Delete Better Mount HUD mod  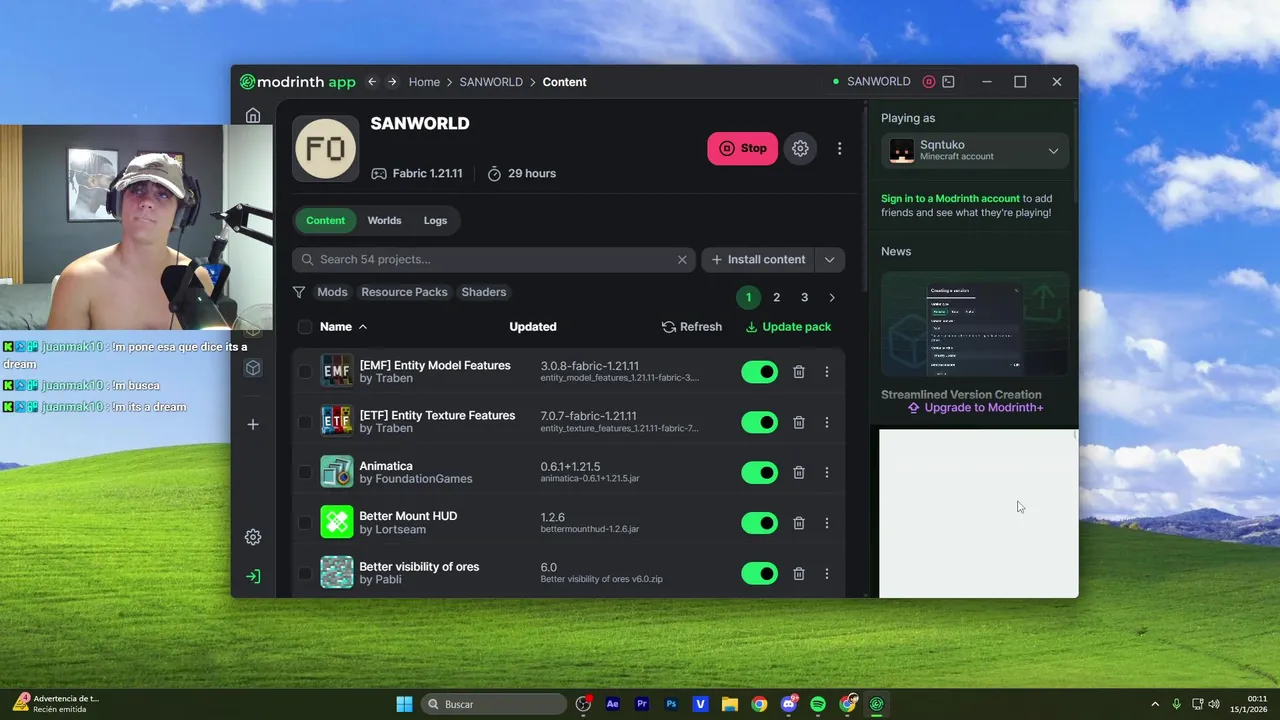pos(798,523)
